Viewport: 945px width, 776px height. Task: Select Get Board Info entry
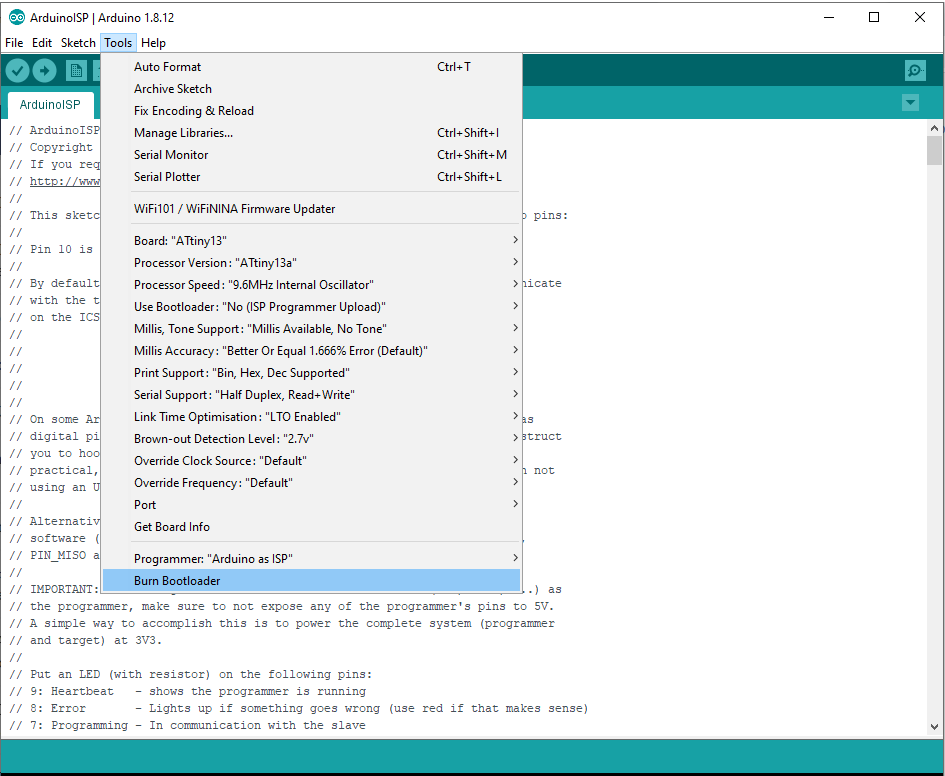(x=311, y=527)
